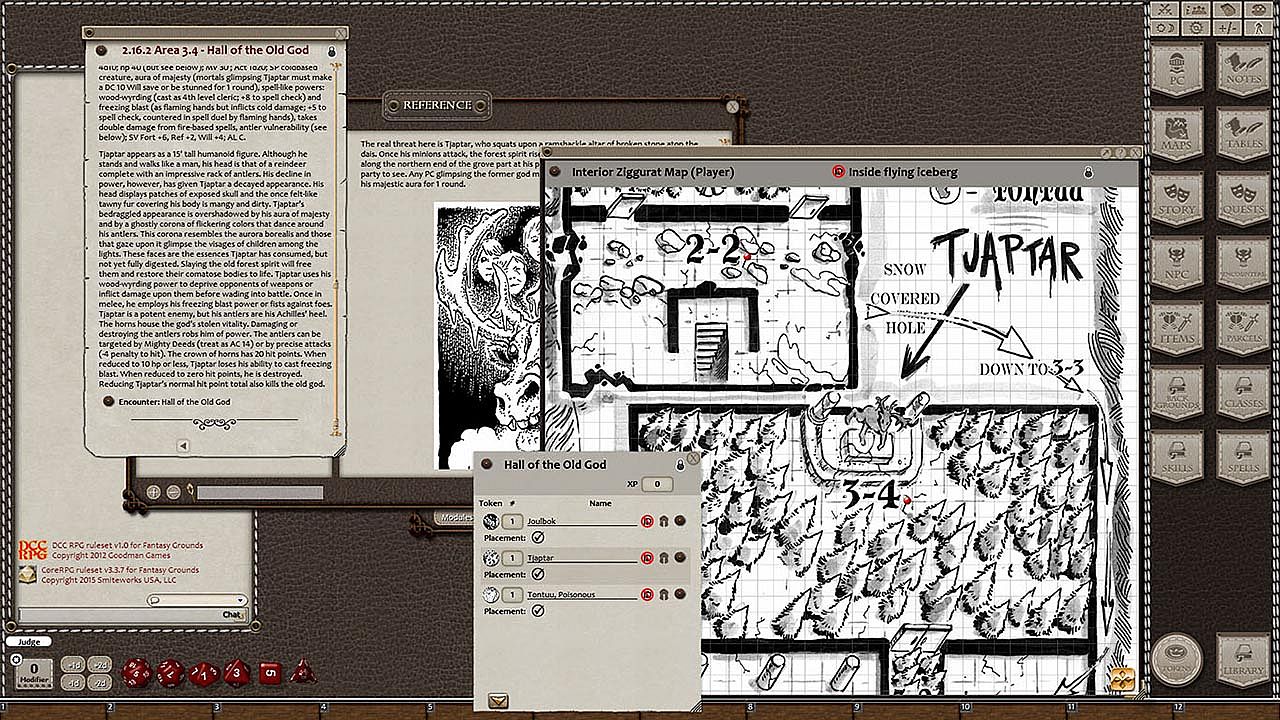Open the NPC sidebar button
This screenshot has width=1280, height=720.
point(1176,264)
